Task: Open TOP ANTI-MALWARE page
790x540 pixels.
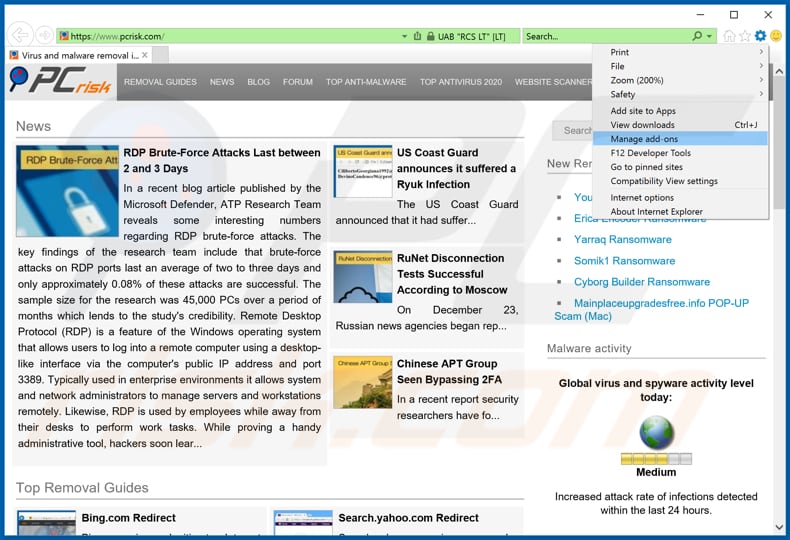Action: 366,82
